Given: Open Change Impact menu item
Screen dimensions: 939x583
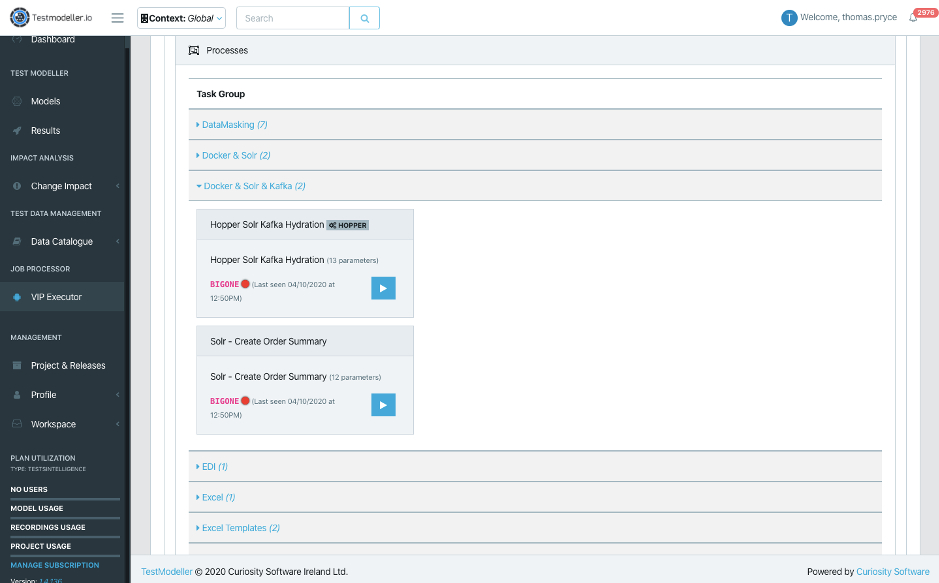Looking at the screenshot, I should tap(61, 186).
